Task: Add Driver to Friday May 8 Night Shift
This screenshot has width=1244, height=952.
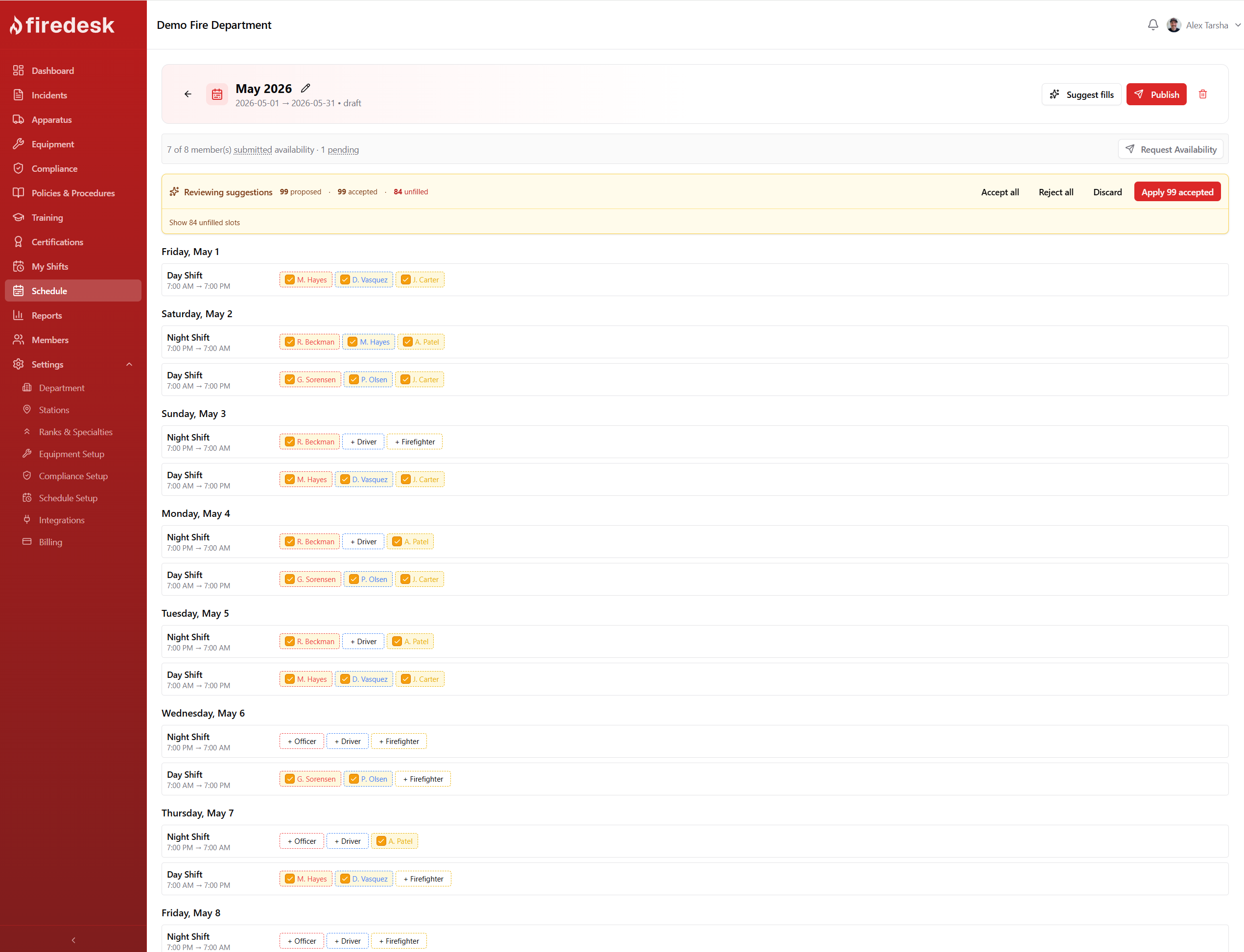Action: (348, 941)
